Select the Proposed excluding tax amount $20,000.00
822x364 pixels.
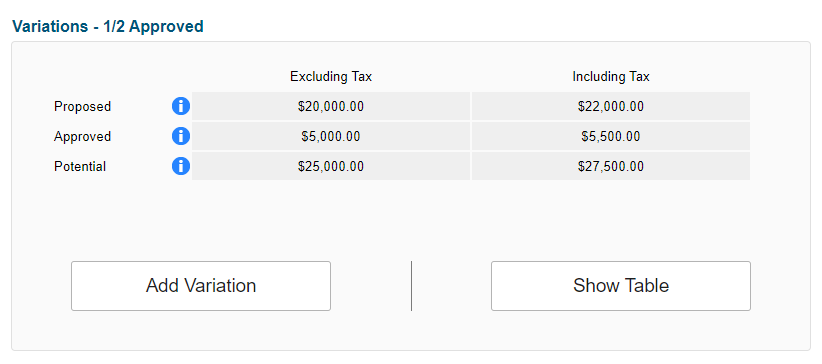331,106
